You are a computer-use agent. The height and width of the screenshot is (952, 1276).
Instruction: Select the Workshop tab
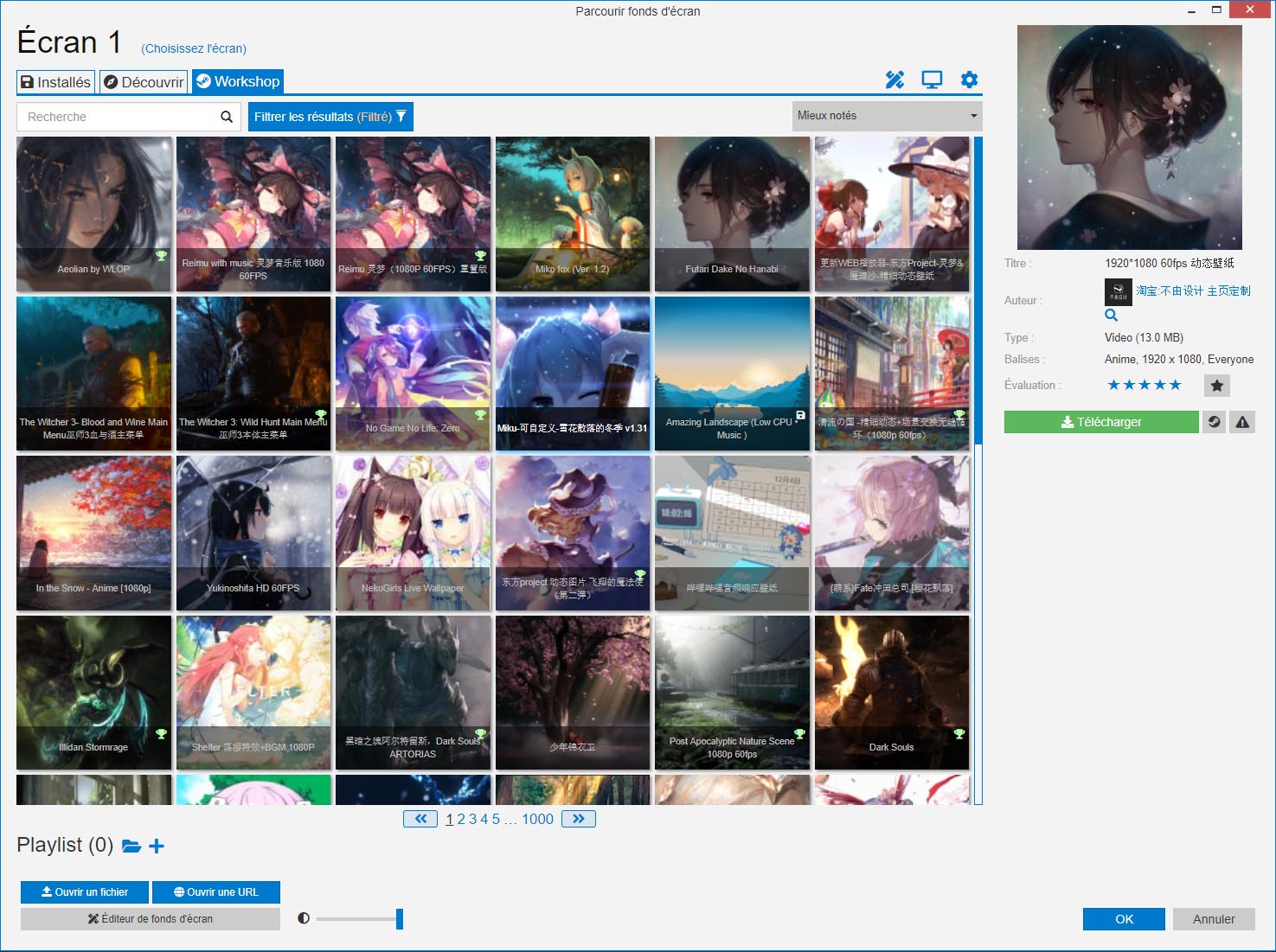pos(238,81)
